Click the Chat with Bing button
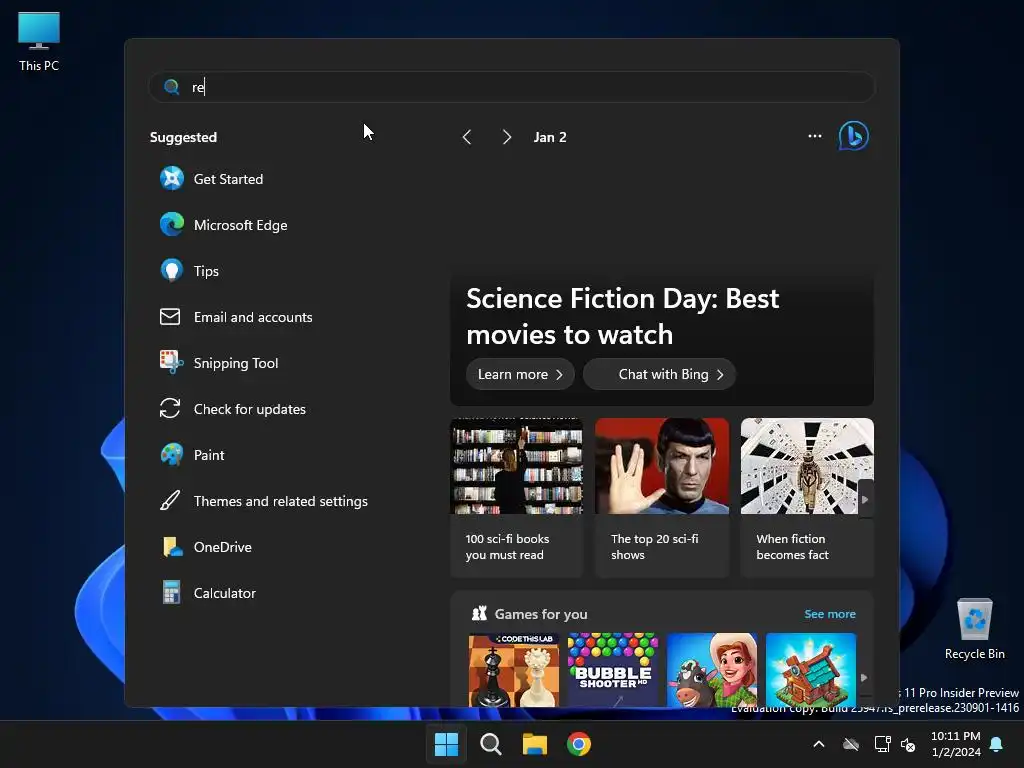This screenshot has height=768, width=1024. point(660,374)
